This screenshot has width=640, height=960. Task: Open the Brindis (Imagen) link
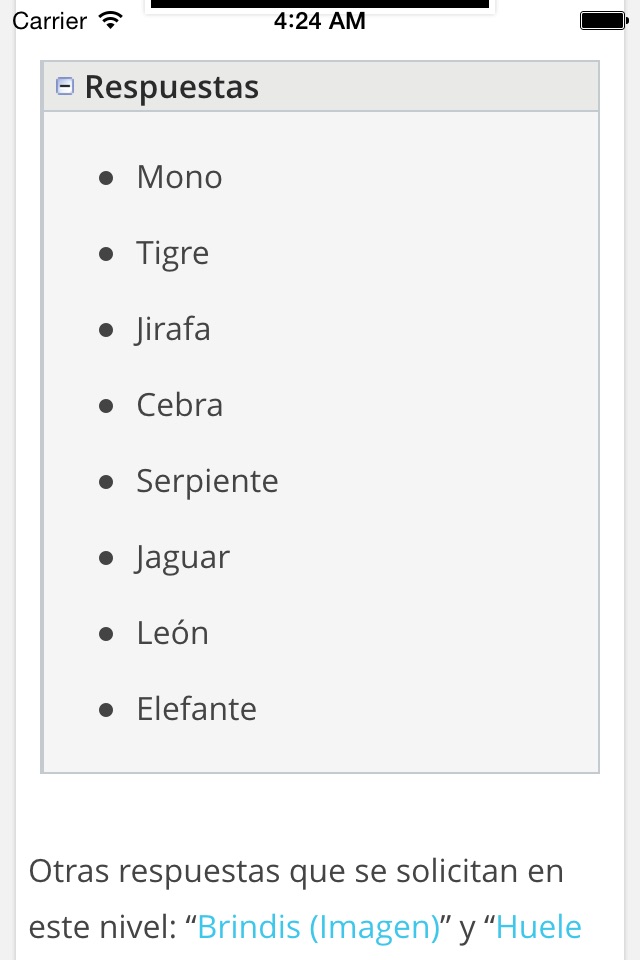coord(319,927)
